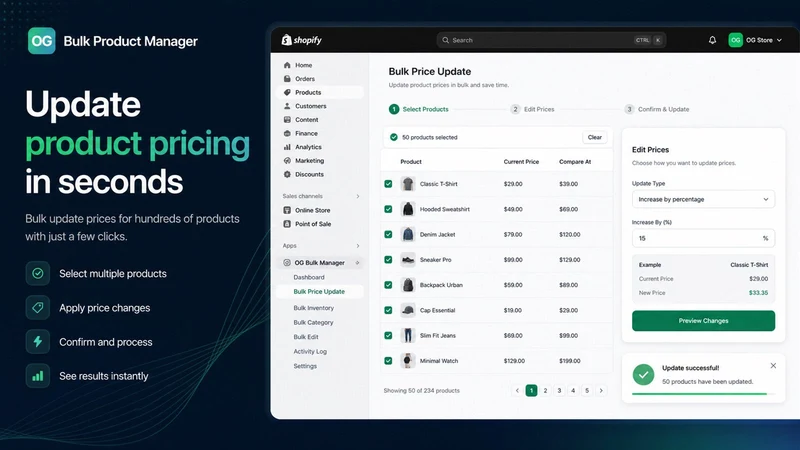The height and width of the screenshot is (450, 800).
Task: Click the Finance bank icon
Action: point(287,133)
